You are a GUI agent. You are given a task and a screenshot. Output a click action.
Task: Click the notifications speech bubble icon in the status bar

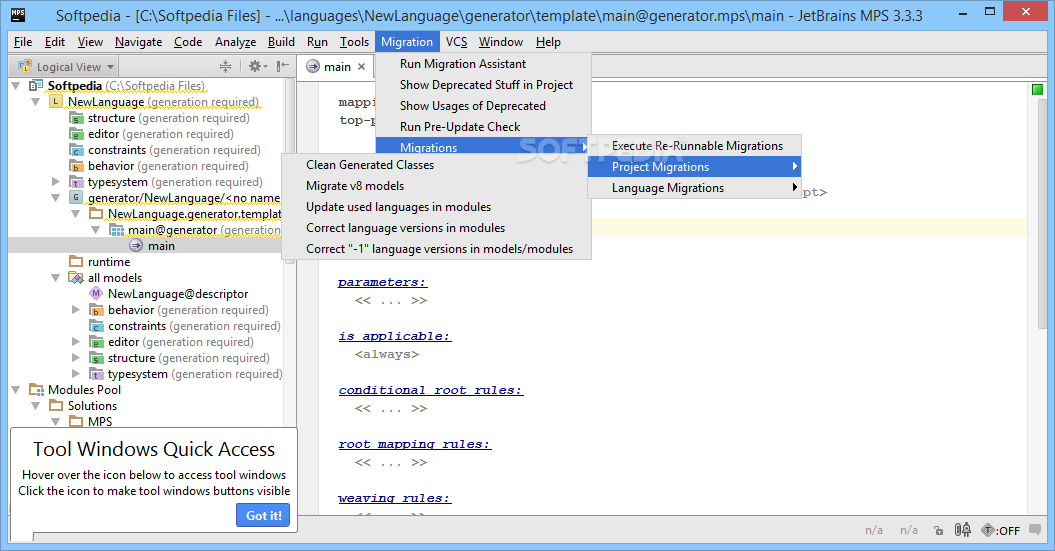(x=1035, y=530)
